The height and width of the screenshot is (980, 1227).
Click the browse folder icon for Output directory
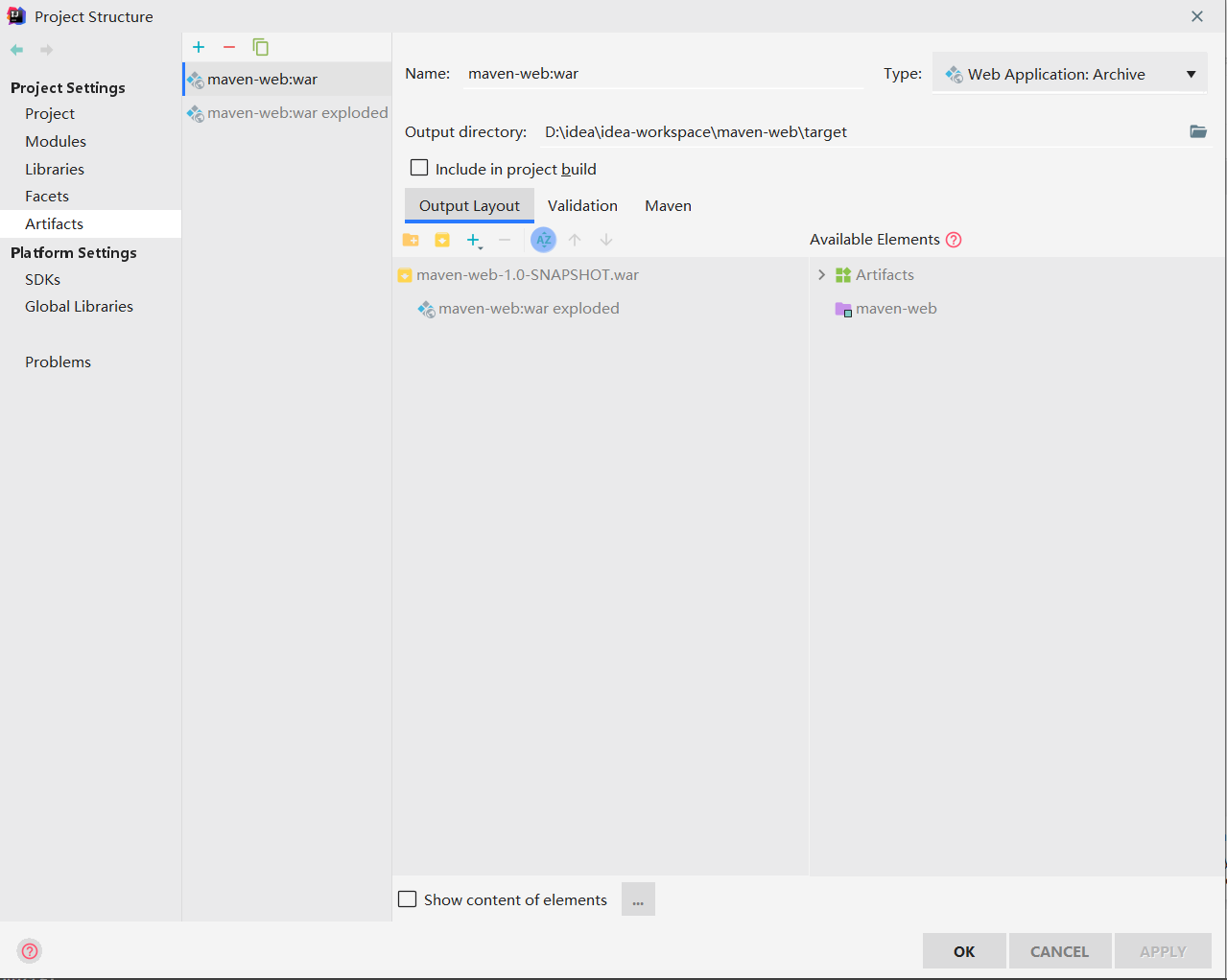(x=1198, y=131)
